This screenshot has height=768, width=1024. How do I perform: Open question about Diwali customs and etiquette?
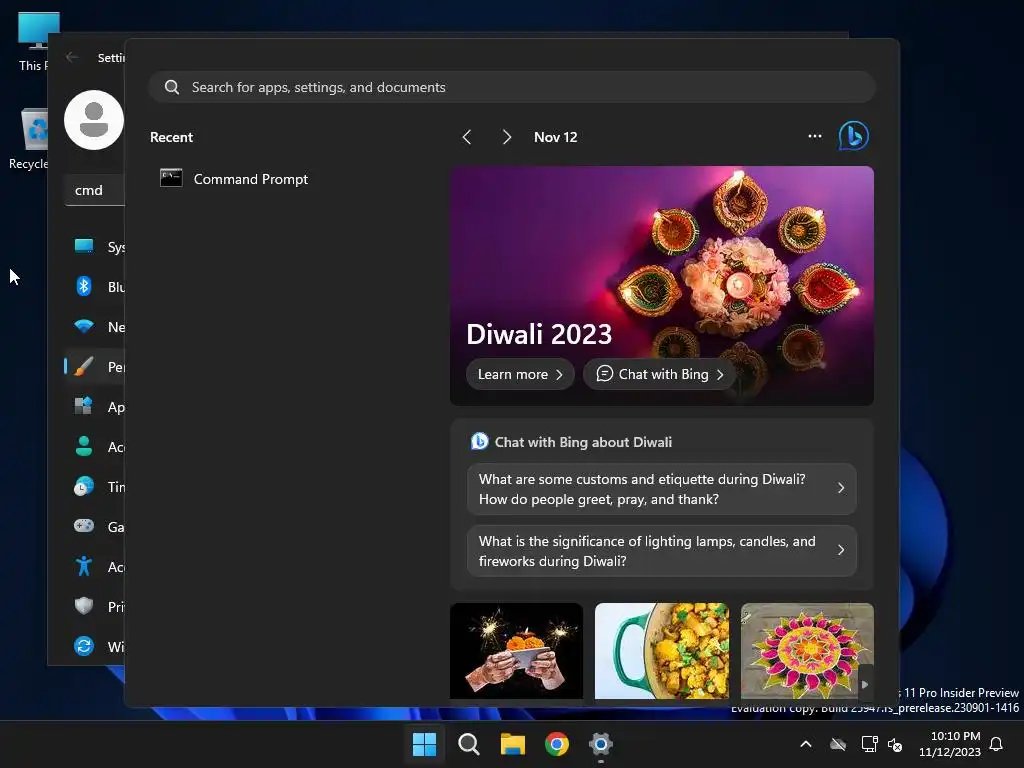(x=662, y=488)
